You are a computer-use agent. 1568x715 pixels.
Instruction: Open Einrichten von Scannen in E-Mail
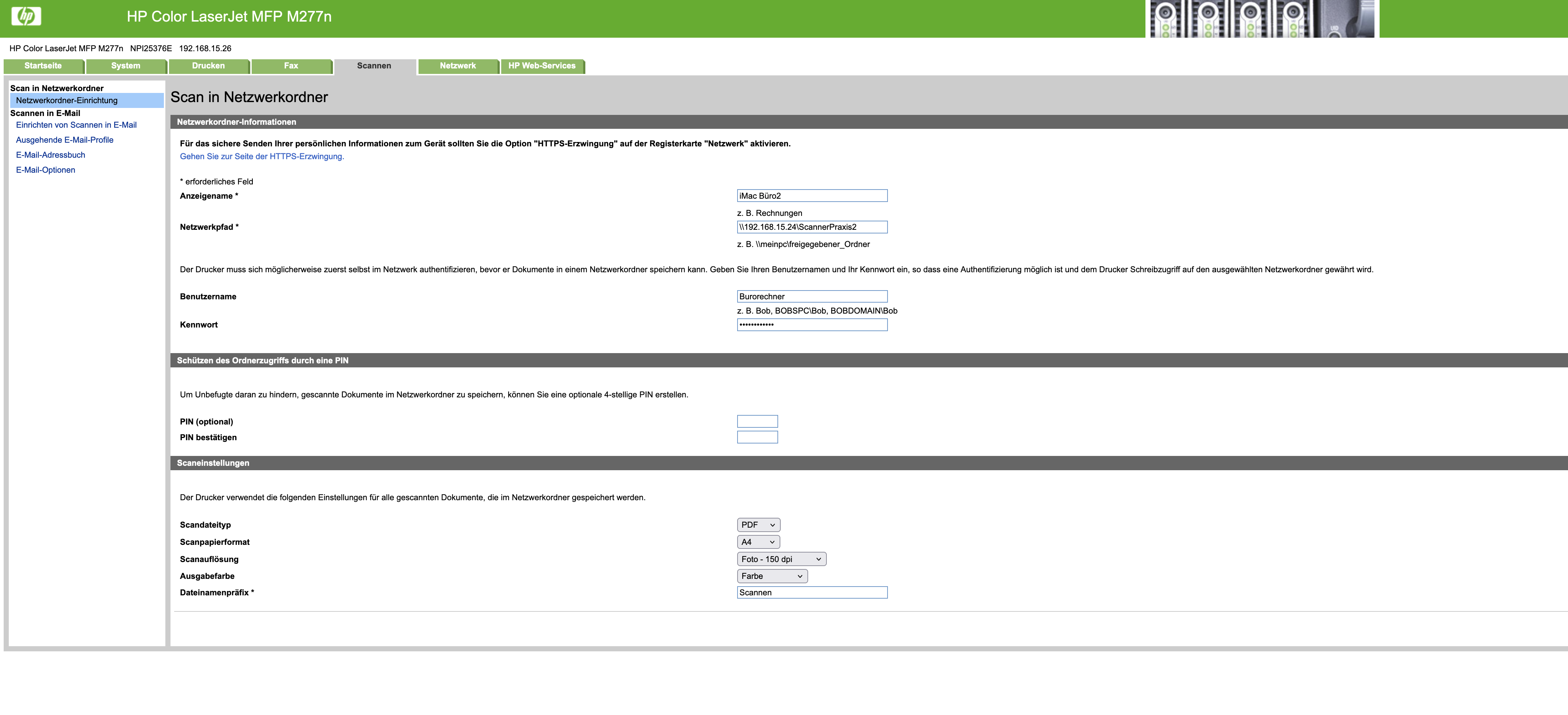coord(76,125)
